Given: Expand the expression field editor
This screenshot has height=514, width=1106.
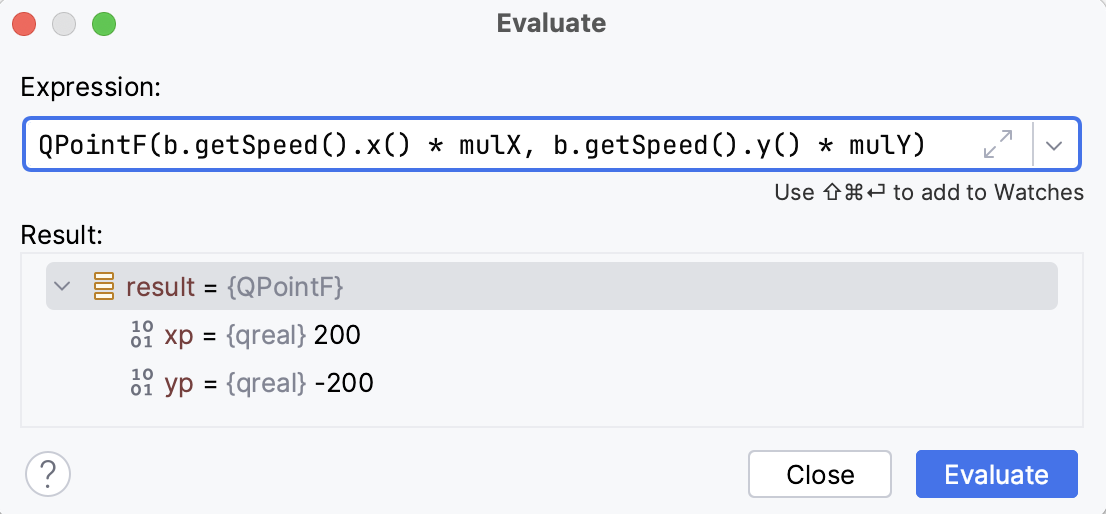Looking at the screenshot, I should 998,146.
